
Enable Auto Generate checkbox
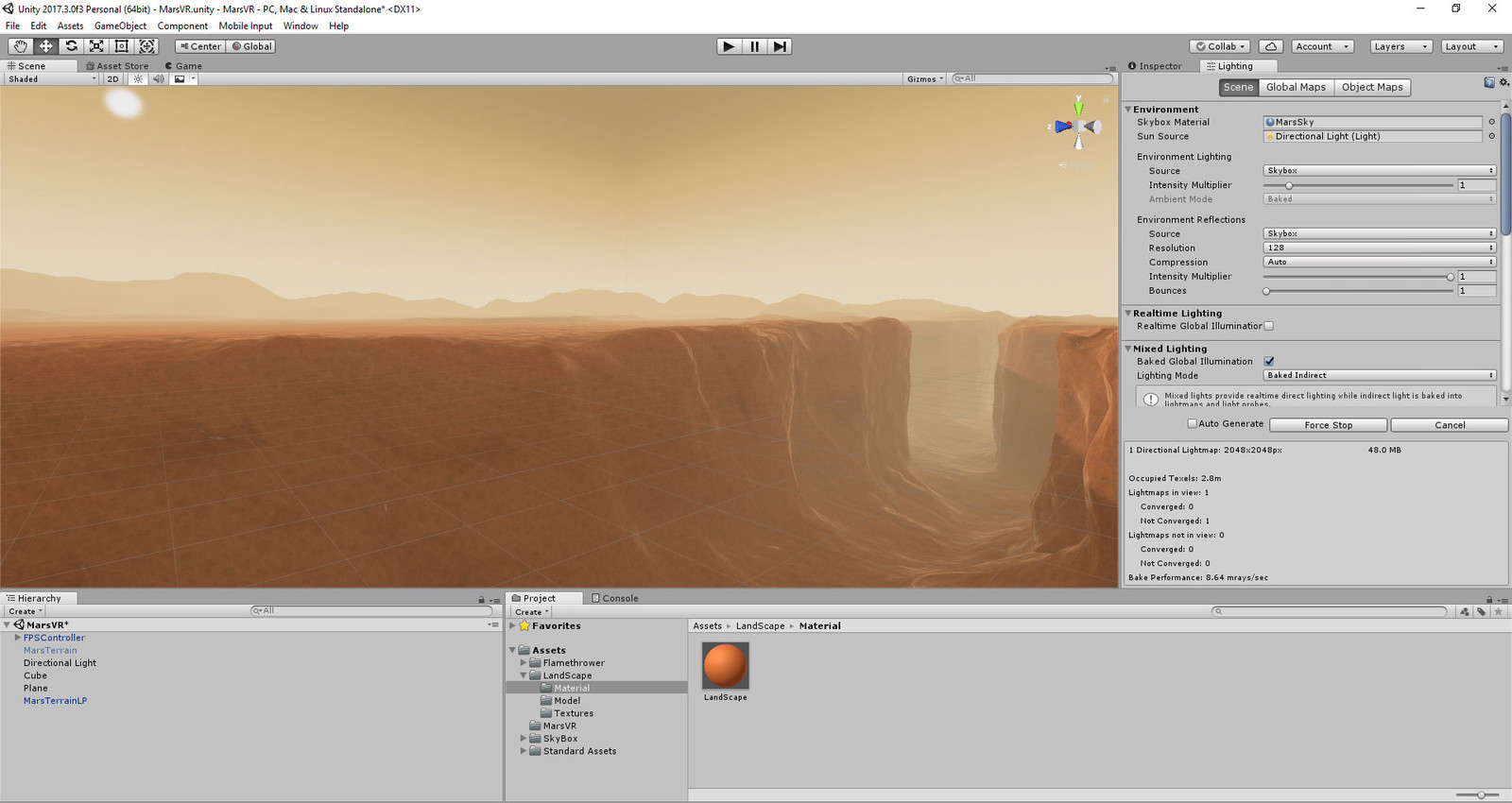coord(1192,424)
